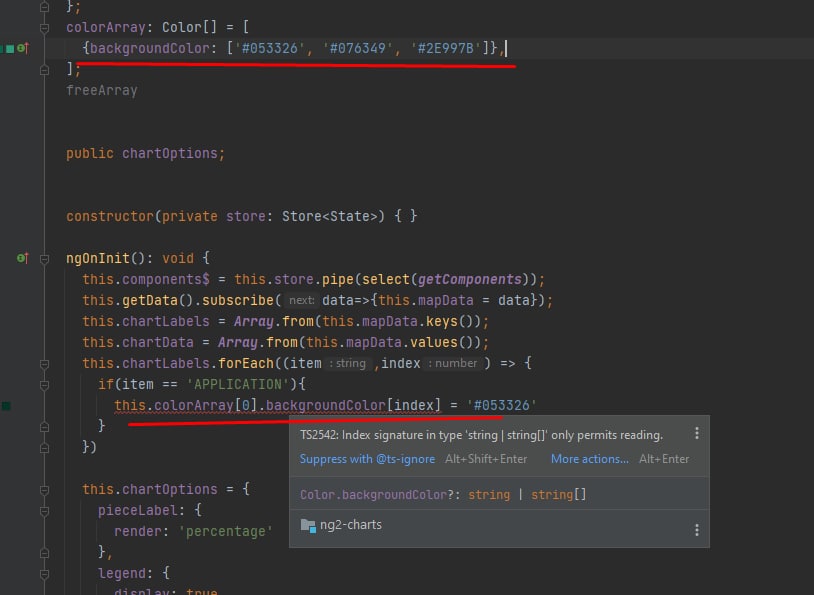Image resolution: width=814 pixels, height=595 pixels.
Task: Click the 'Alt+Enter' shortcut hint
Action: (664, 459)
